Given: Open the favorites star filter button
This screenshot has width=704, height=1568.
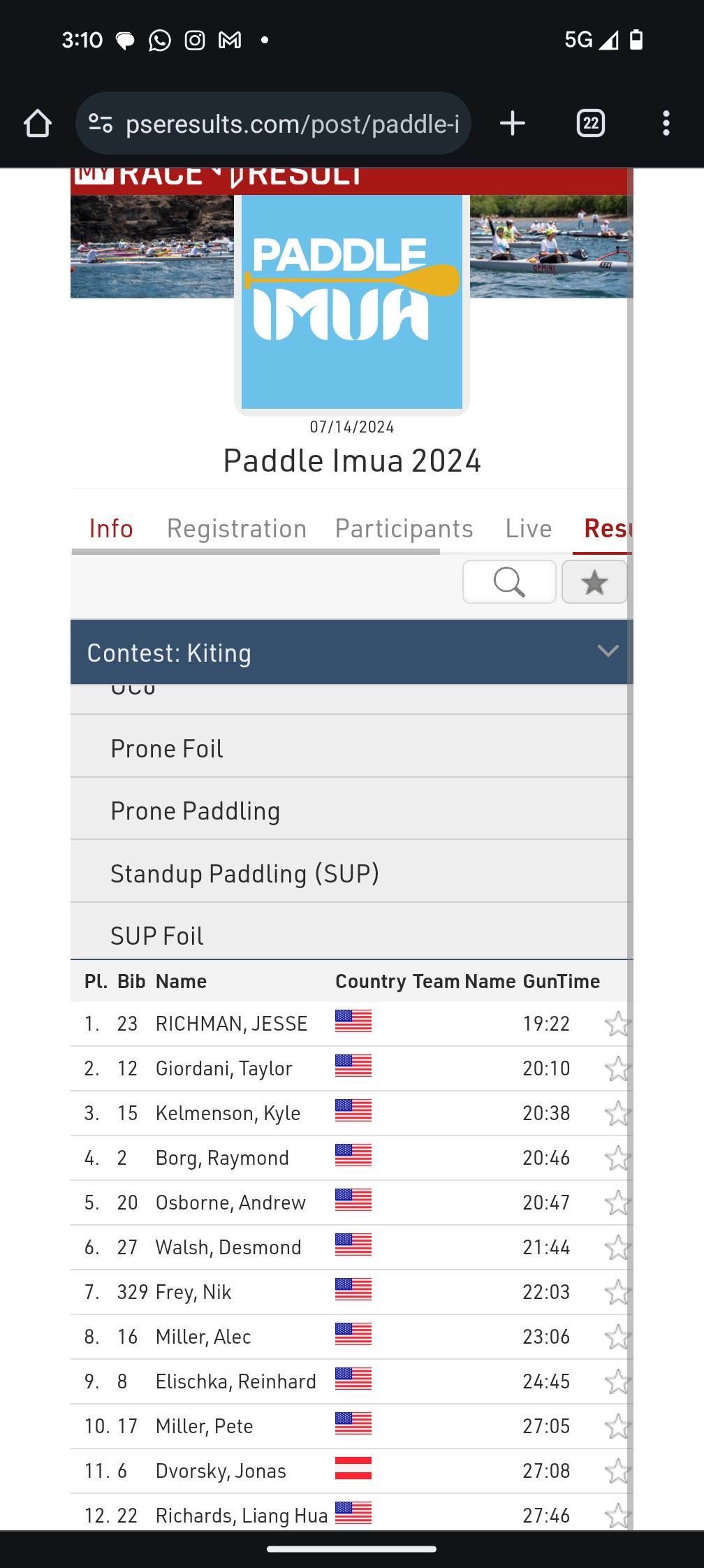Looking at the screenshot, I should pyautogui.click(x=594, y=581).
